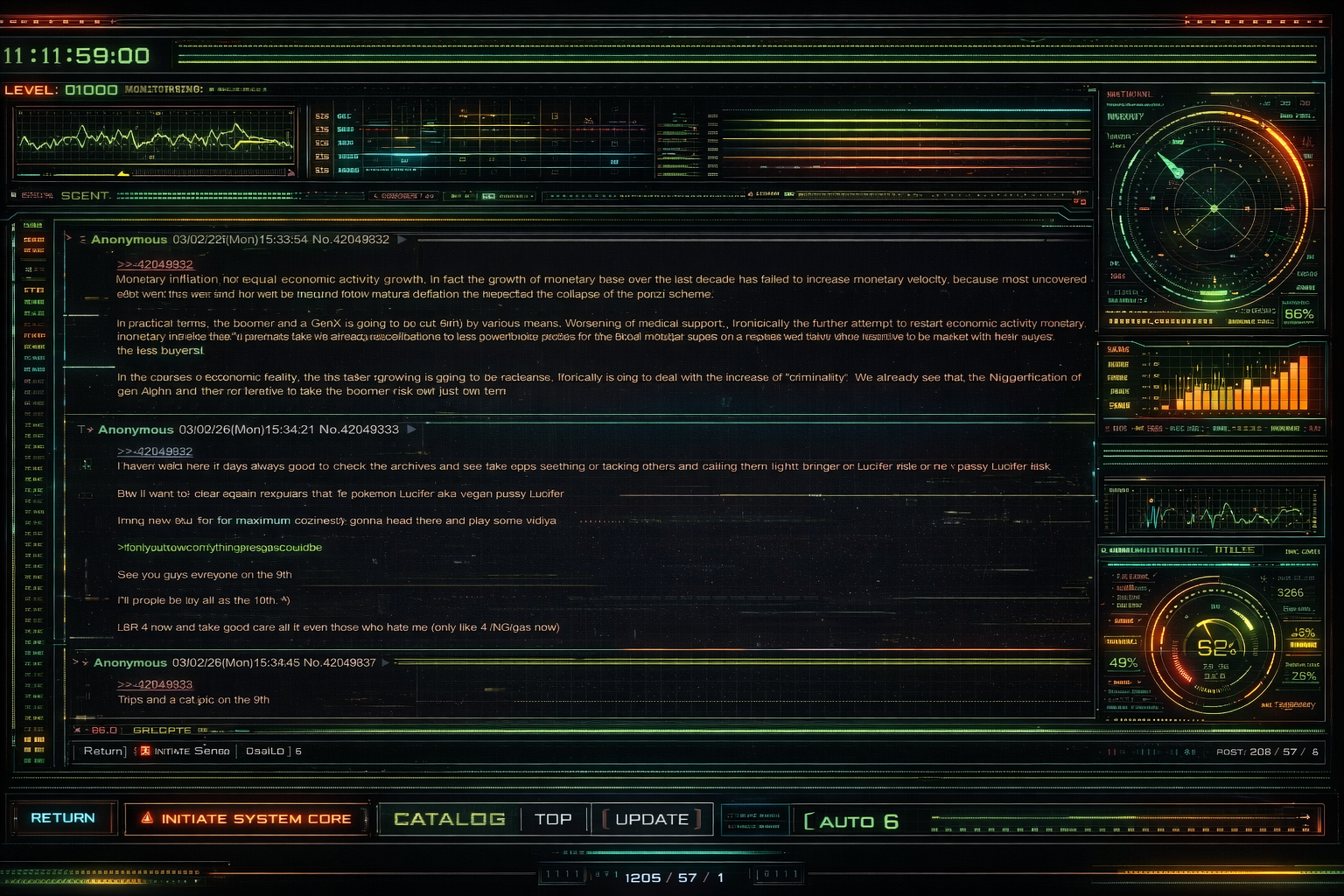The image size is (1344, 896).
Task: Open the post menu arrow on the 15:33:54 post
Action: click(402, 239)
